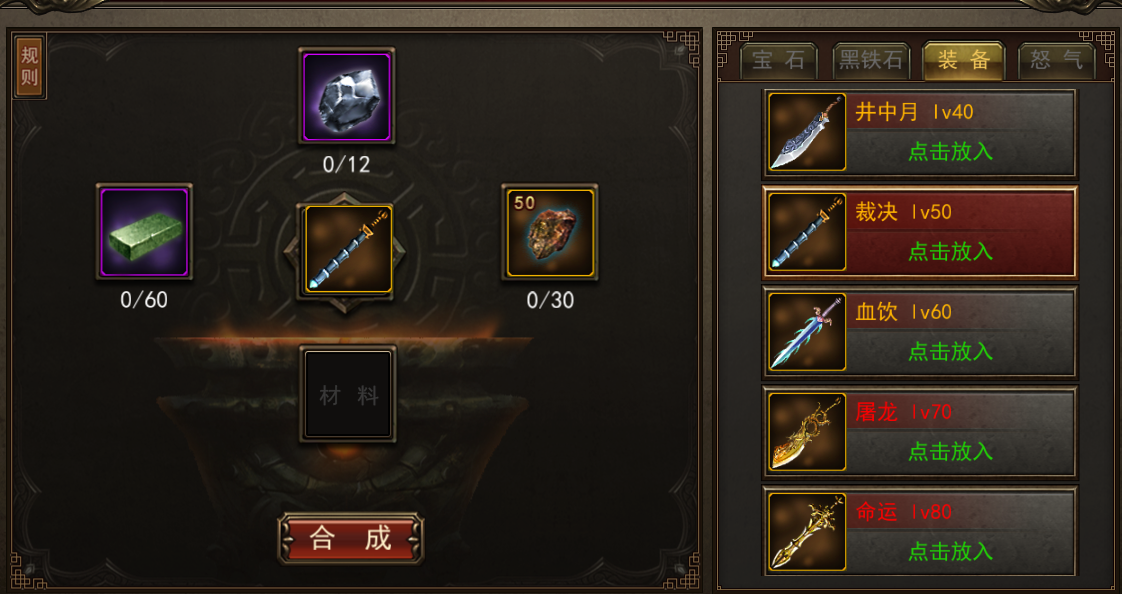Screen dimensions: 1122x594
Task: Click 点击放入 for 屠龙 lv70
Action: (950, 452)
